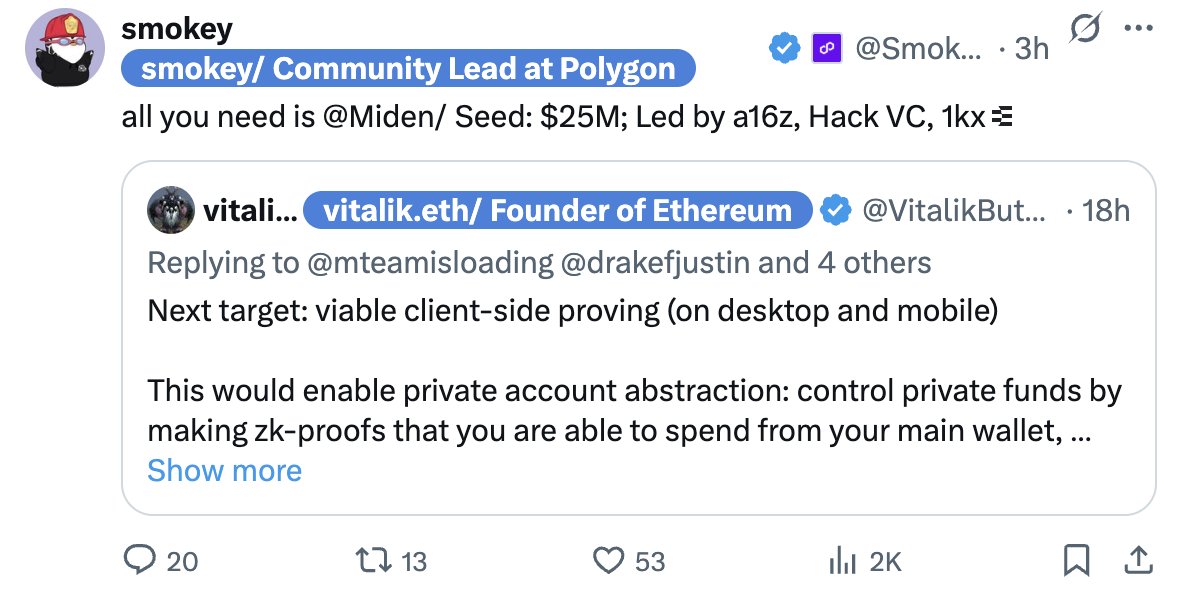Bookmark this tweet
1186x596 pixels.
coord(1076,562)
